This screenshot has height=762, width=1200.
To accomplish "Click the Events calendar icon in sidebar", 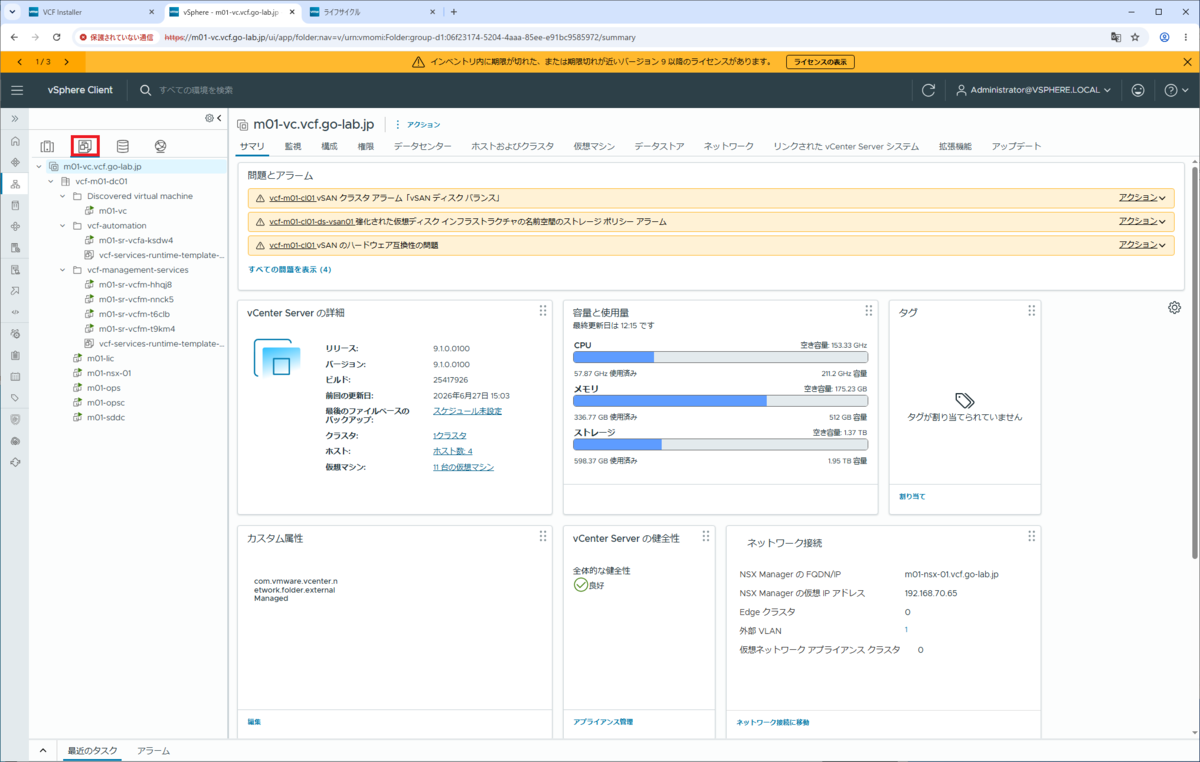I will click(x=15, y=377).
